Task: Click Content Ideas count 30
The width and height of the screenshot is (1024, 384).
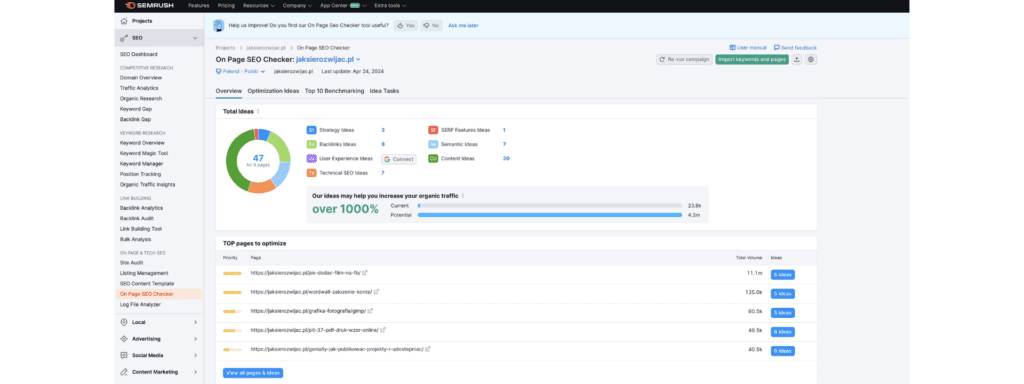Action: pos(506,159)
